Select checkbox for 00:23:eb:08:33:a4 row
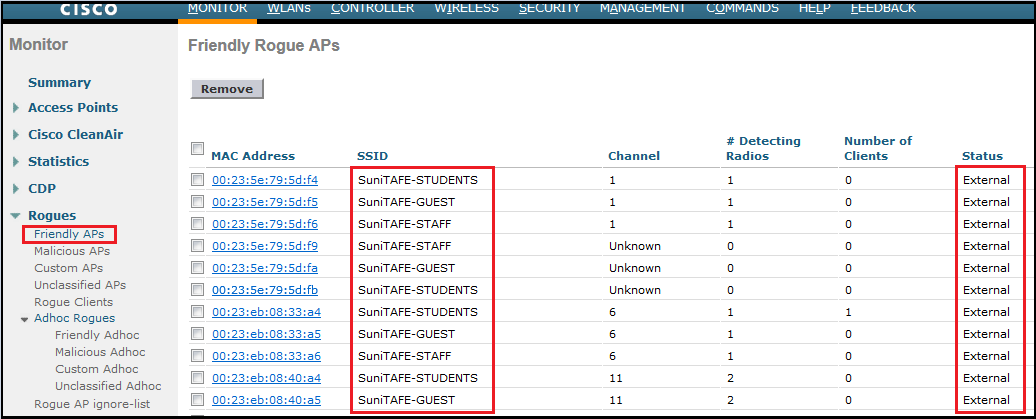This screenshot has width=1036, height=419. tap(197, 313)
